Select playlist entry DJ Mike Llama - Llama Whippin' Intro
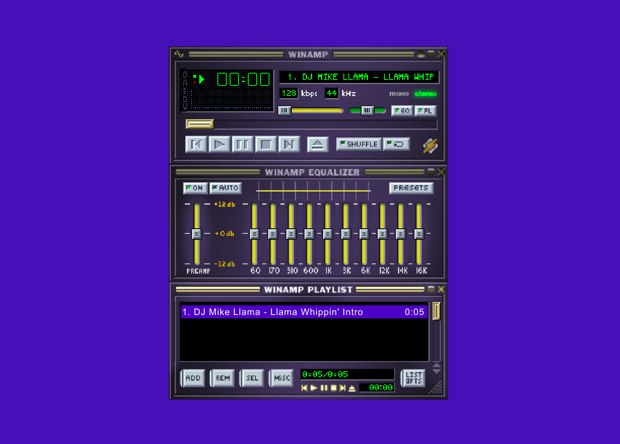Image resolution: width=620 pixels, height=444 pixels. [304, 312]
